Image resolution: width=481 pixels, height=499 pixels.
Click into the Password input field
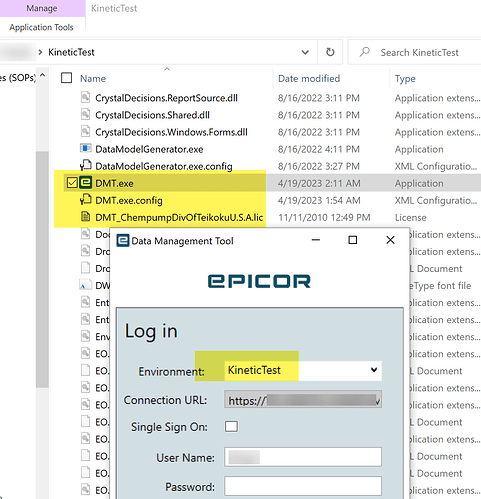pos(303,486)
